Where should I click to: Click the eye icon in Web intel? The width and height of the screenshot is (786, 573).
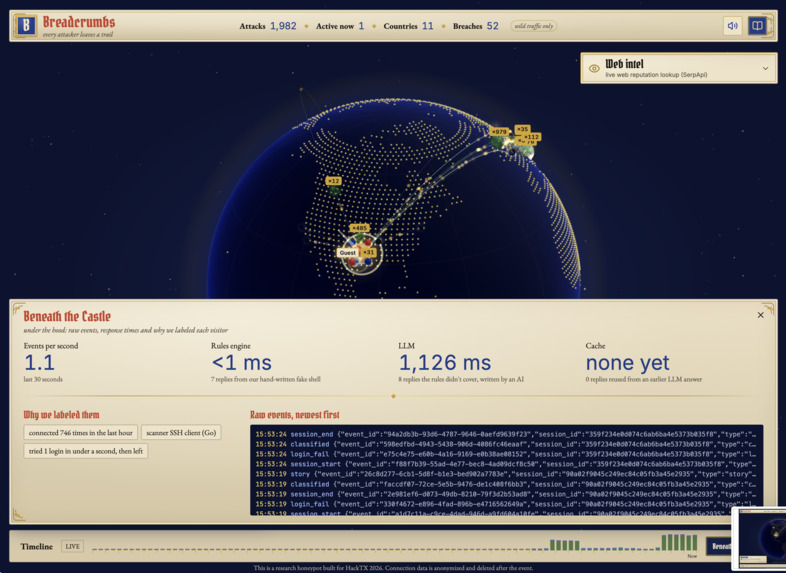coord(594,69)
